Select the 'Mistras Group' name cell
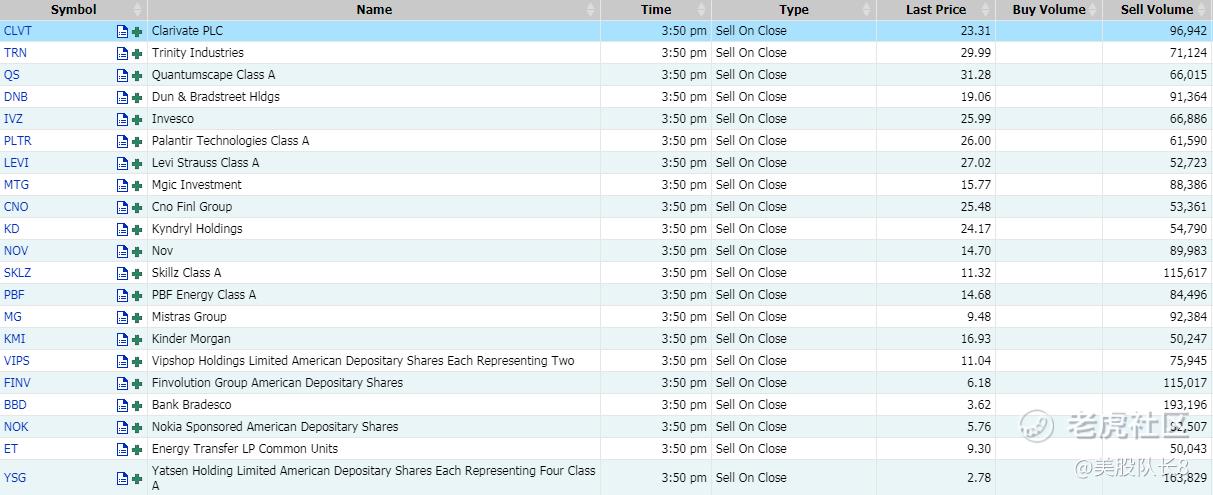The image size is (1213, 495). [374, 317]
